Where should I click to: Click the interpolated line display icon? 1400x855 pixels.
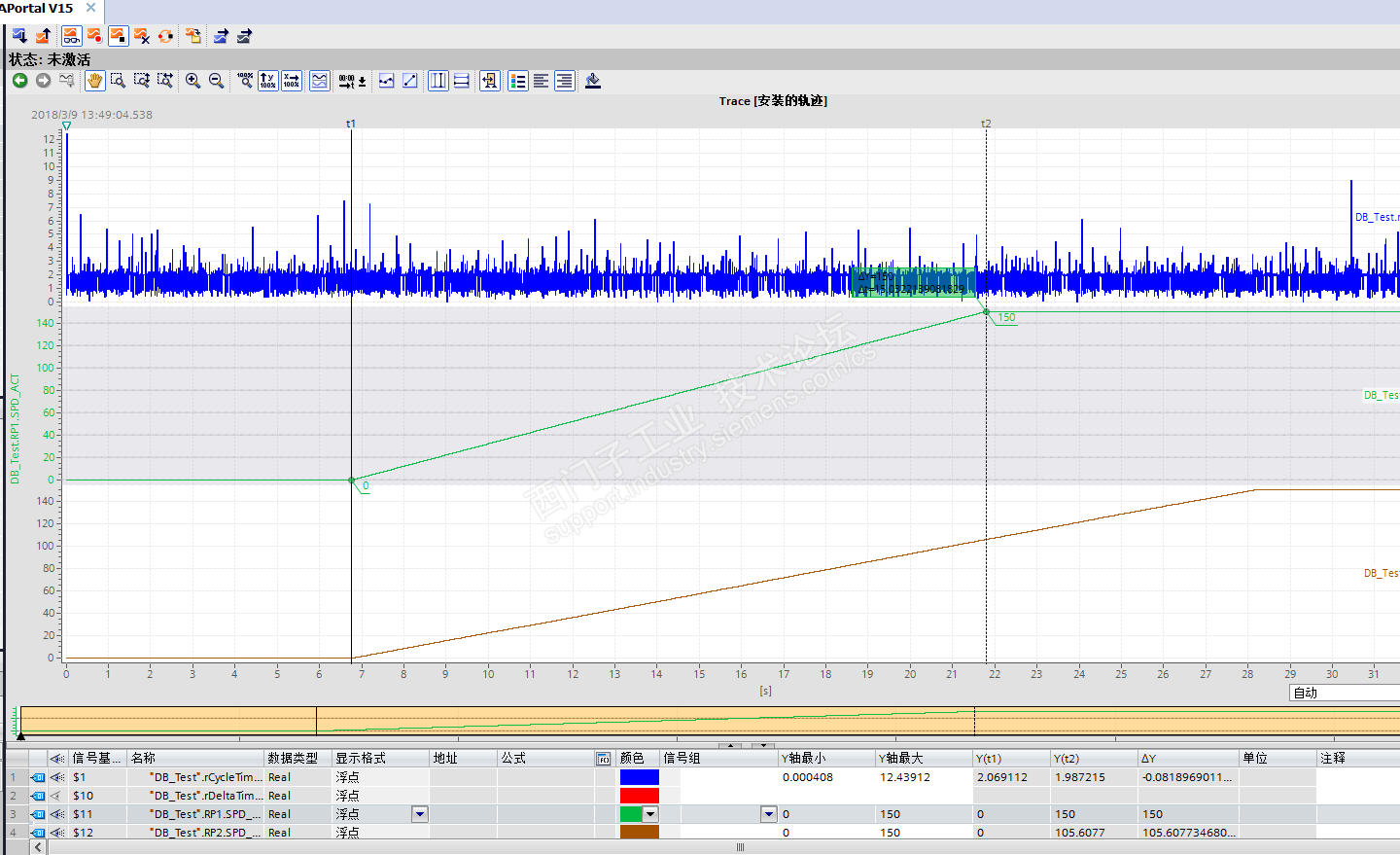pyautogui.click(x=410, y=81)
